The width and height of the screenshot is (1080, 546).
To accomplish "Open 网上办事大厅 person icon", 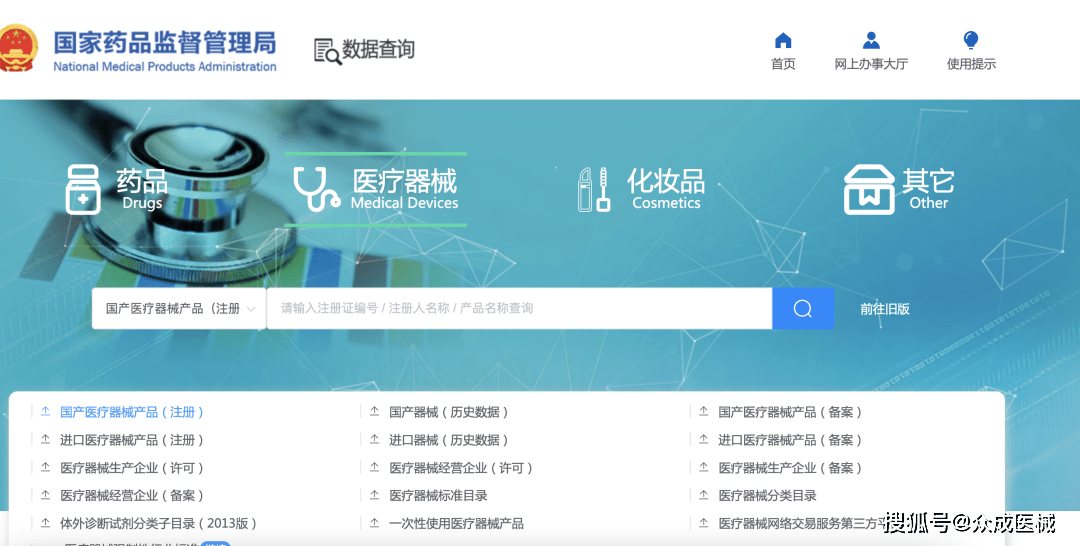I will 871,40.
